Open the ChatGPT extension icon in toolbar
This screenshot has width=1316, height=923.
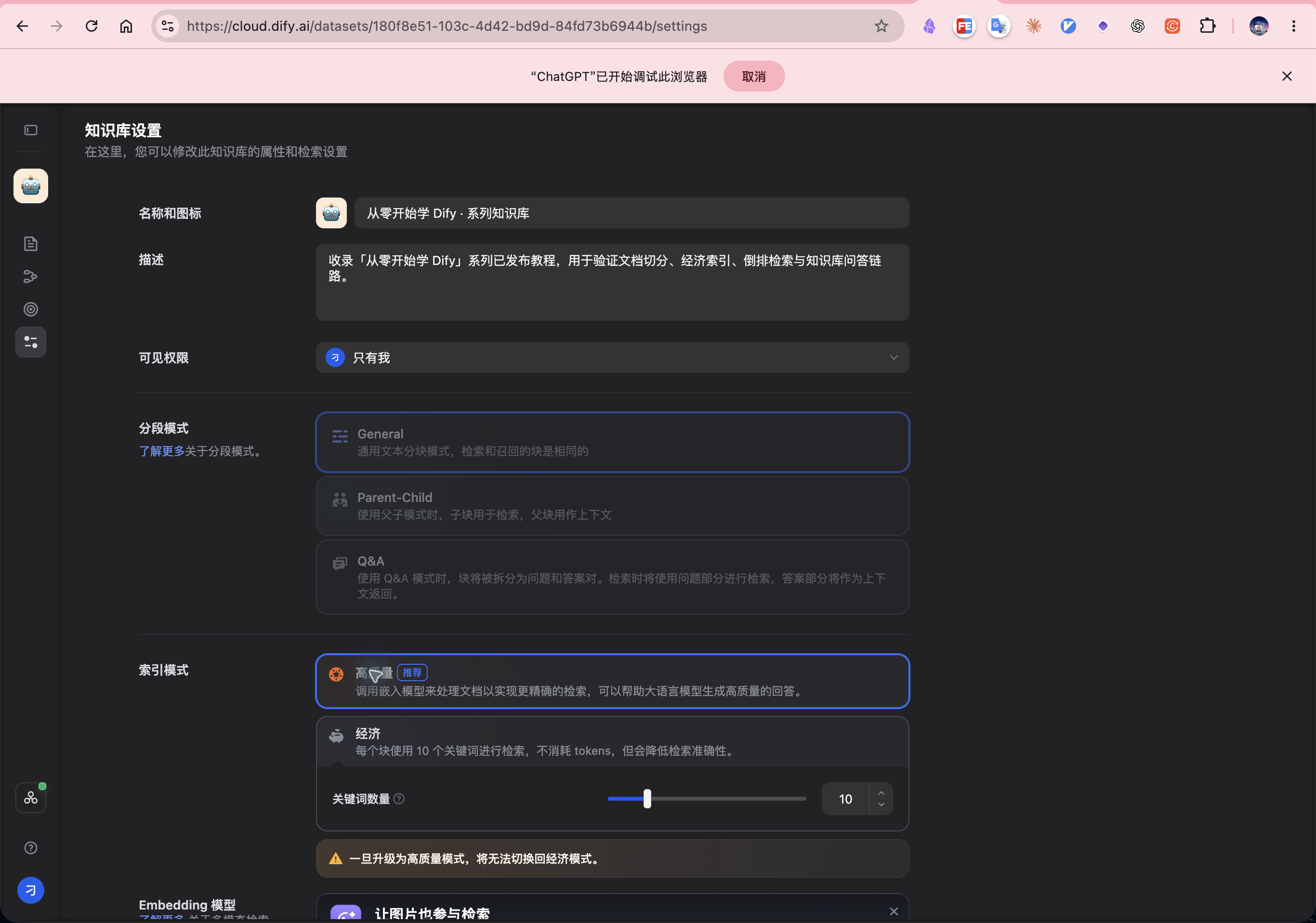pyautogui.click(x=1138, y=26)
